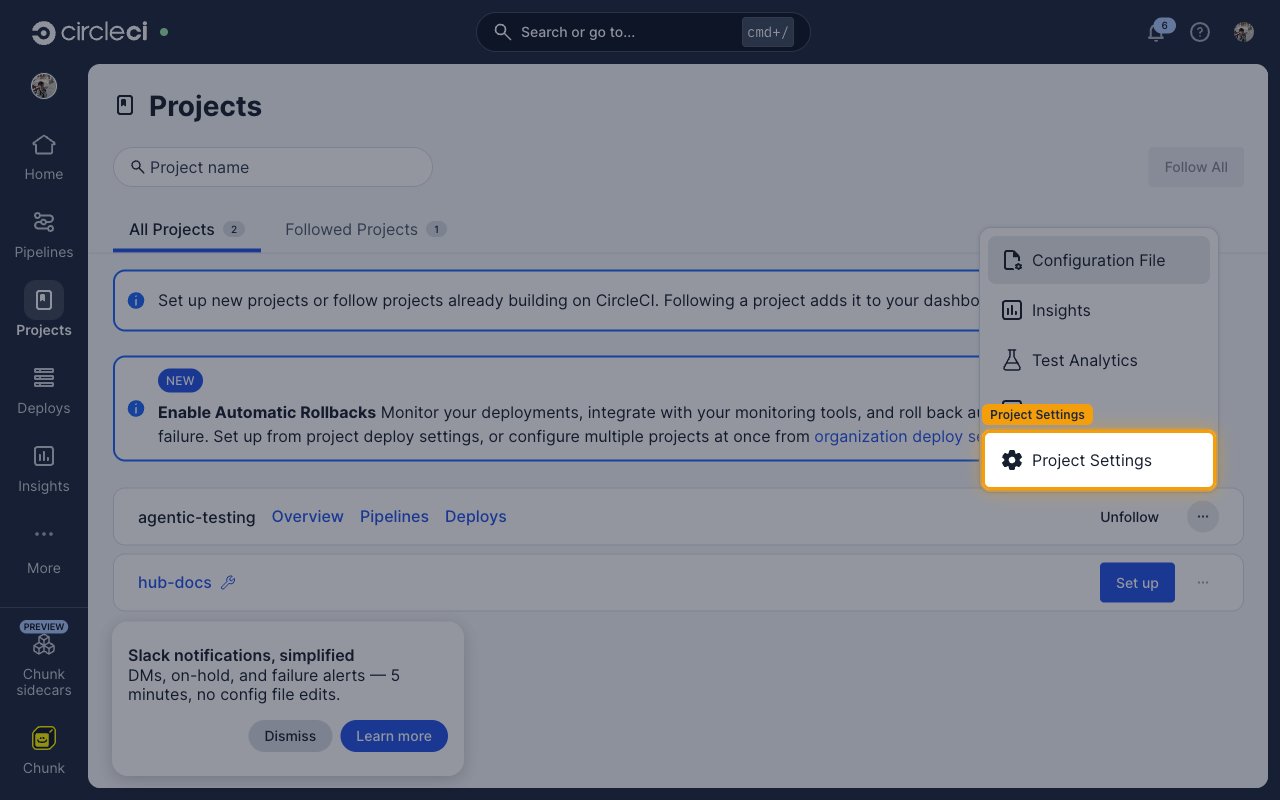
Task: Click the info icon on the Set up projects banner
Action: [136, 300]
